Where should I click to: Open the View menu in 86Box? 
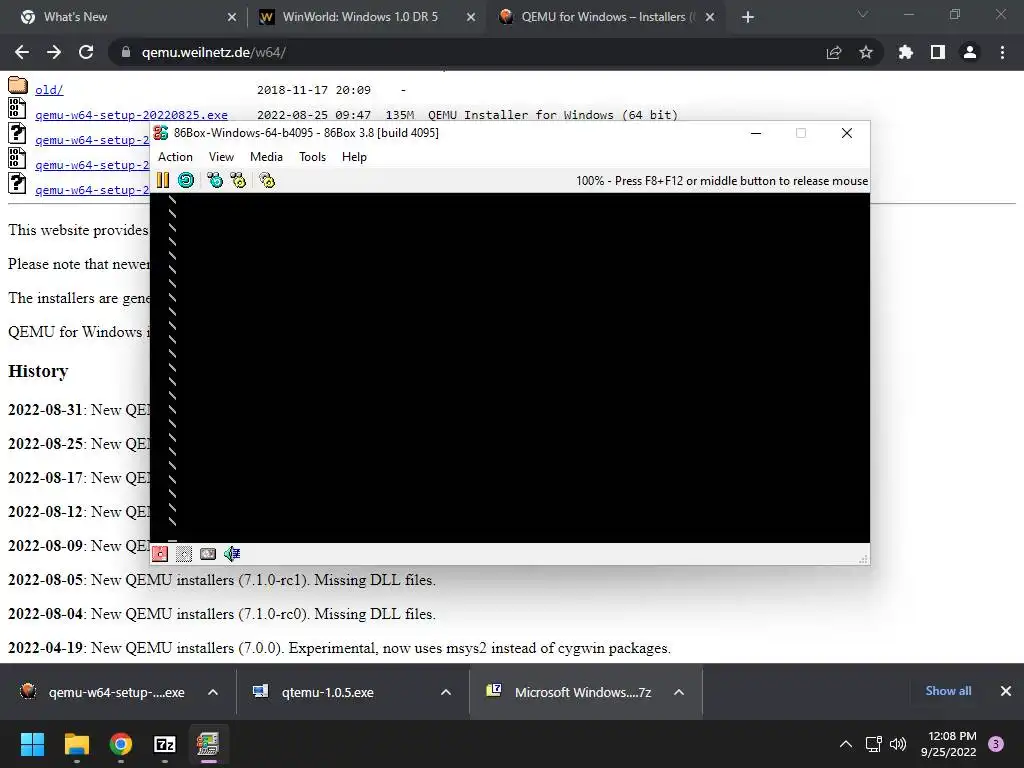pyautogui.click(x=221, y=157)
